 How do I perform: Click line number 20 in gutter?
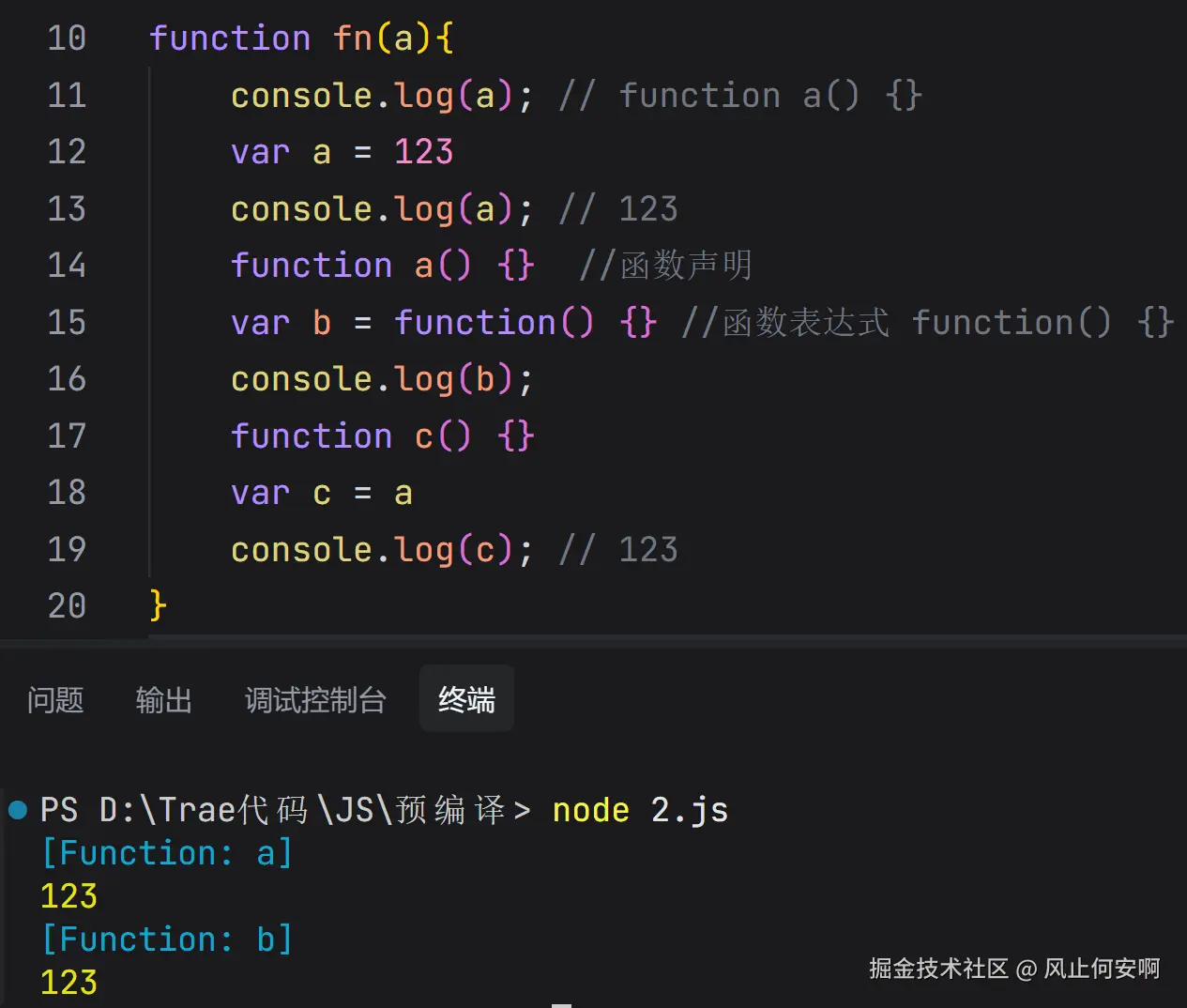pos(67,606)
